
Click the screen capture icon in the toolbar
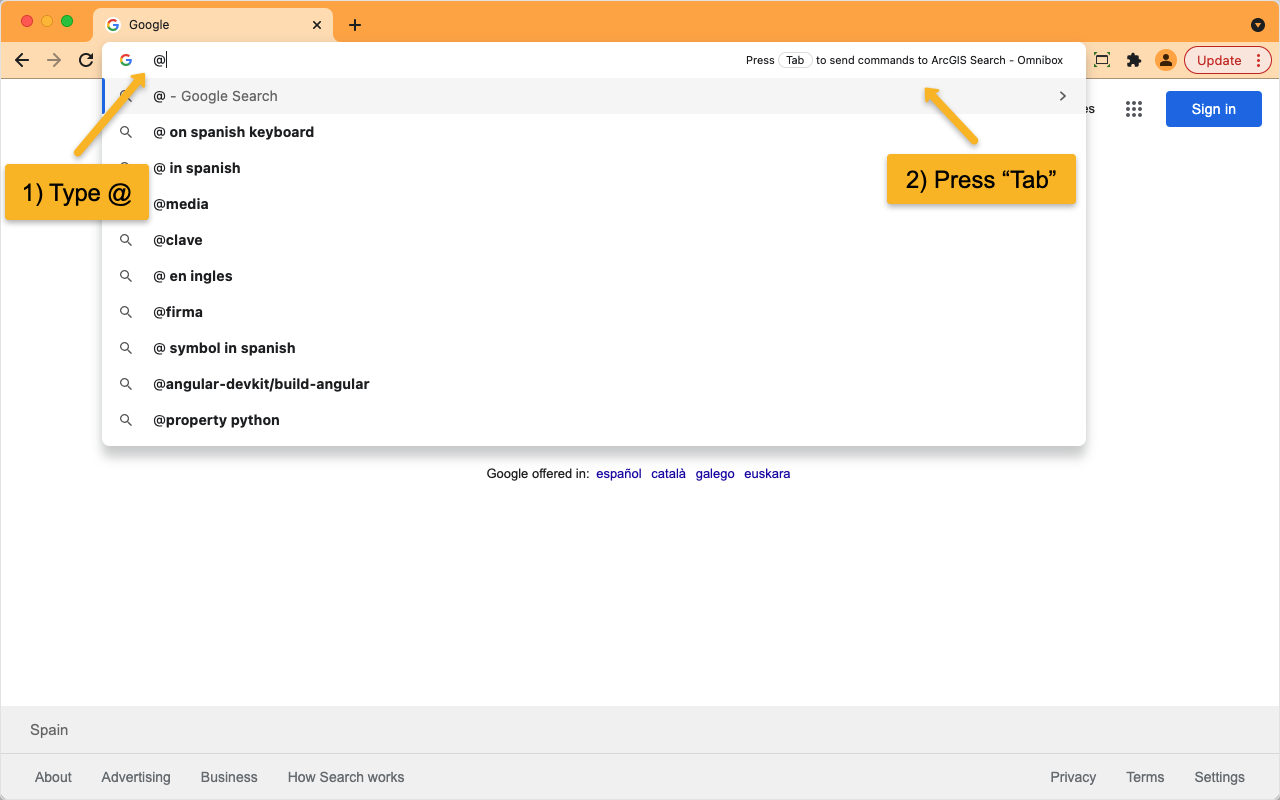(x=1102, y=60)
